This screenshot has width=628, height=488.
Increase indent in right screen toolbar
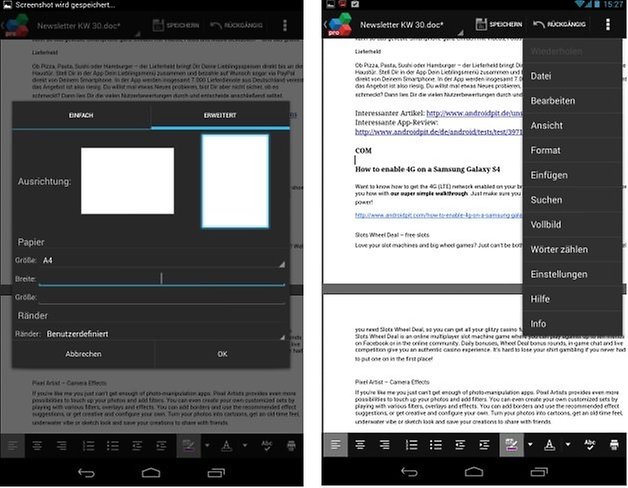(484, 445)
